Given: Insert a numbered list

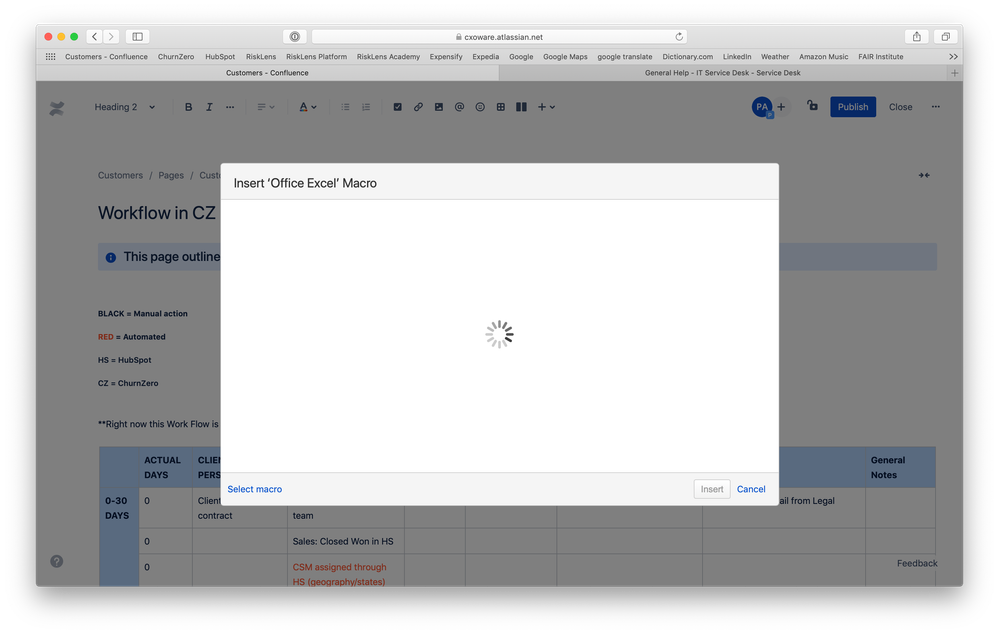Looking at the screenshot, I should tap(366, 107).
